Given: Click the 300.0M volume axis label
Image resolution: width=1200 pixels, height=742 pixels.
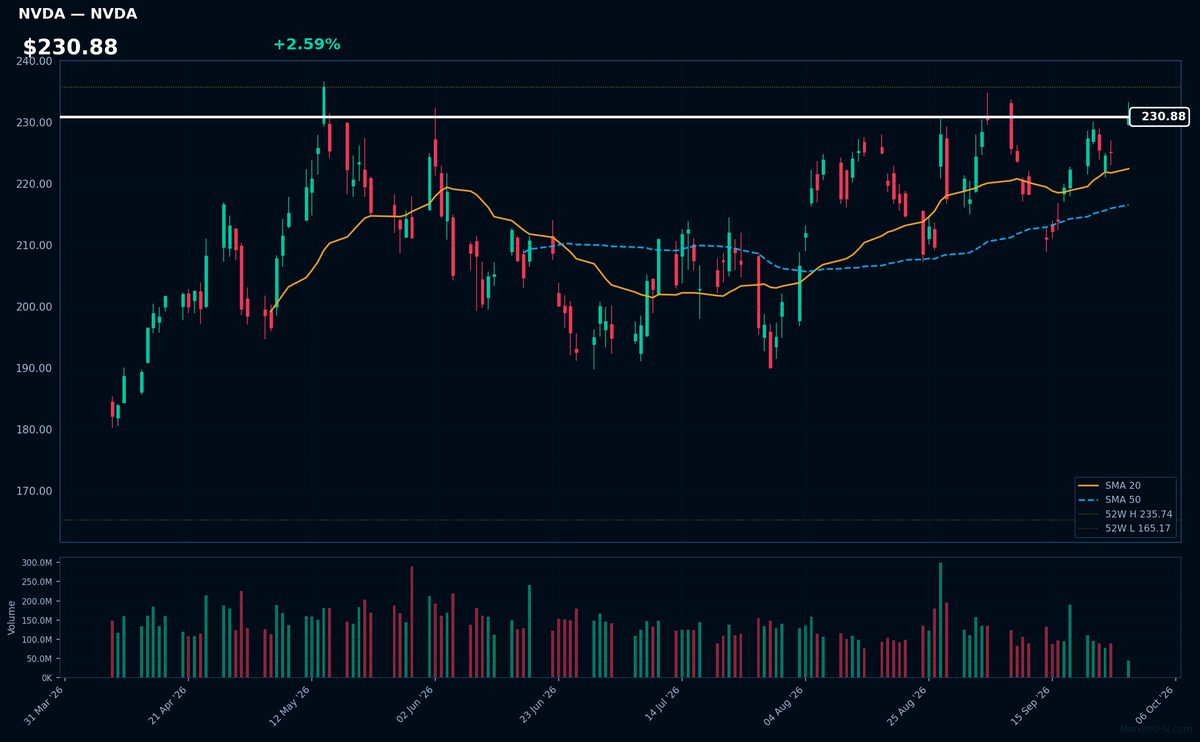Looking at the screenshot, I should click(37, 564).
